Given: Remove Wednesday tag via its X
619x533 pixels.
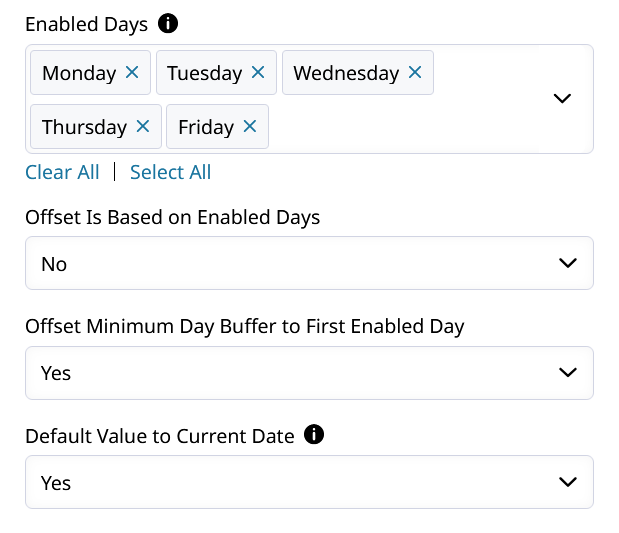Looking at the screenshot, I should (415, 72).
